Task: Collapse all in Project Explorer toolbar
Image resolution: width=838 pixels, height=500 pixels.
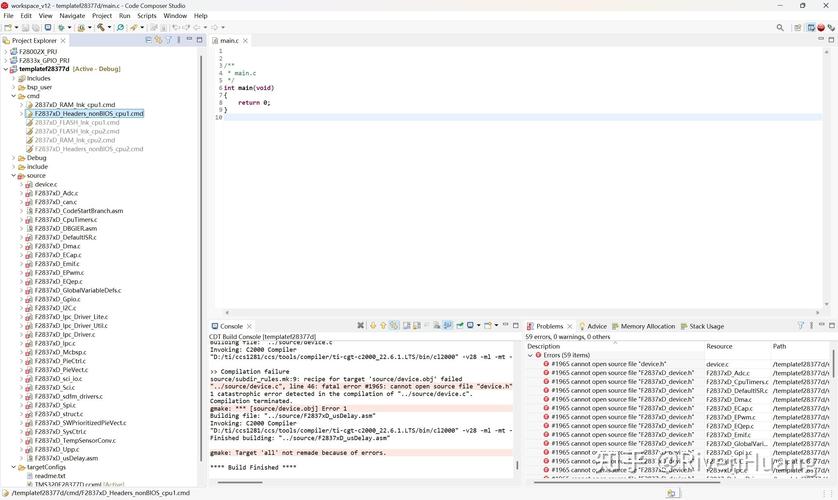Action: tap(149, 41)
